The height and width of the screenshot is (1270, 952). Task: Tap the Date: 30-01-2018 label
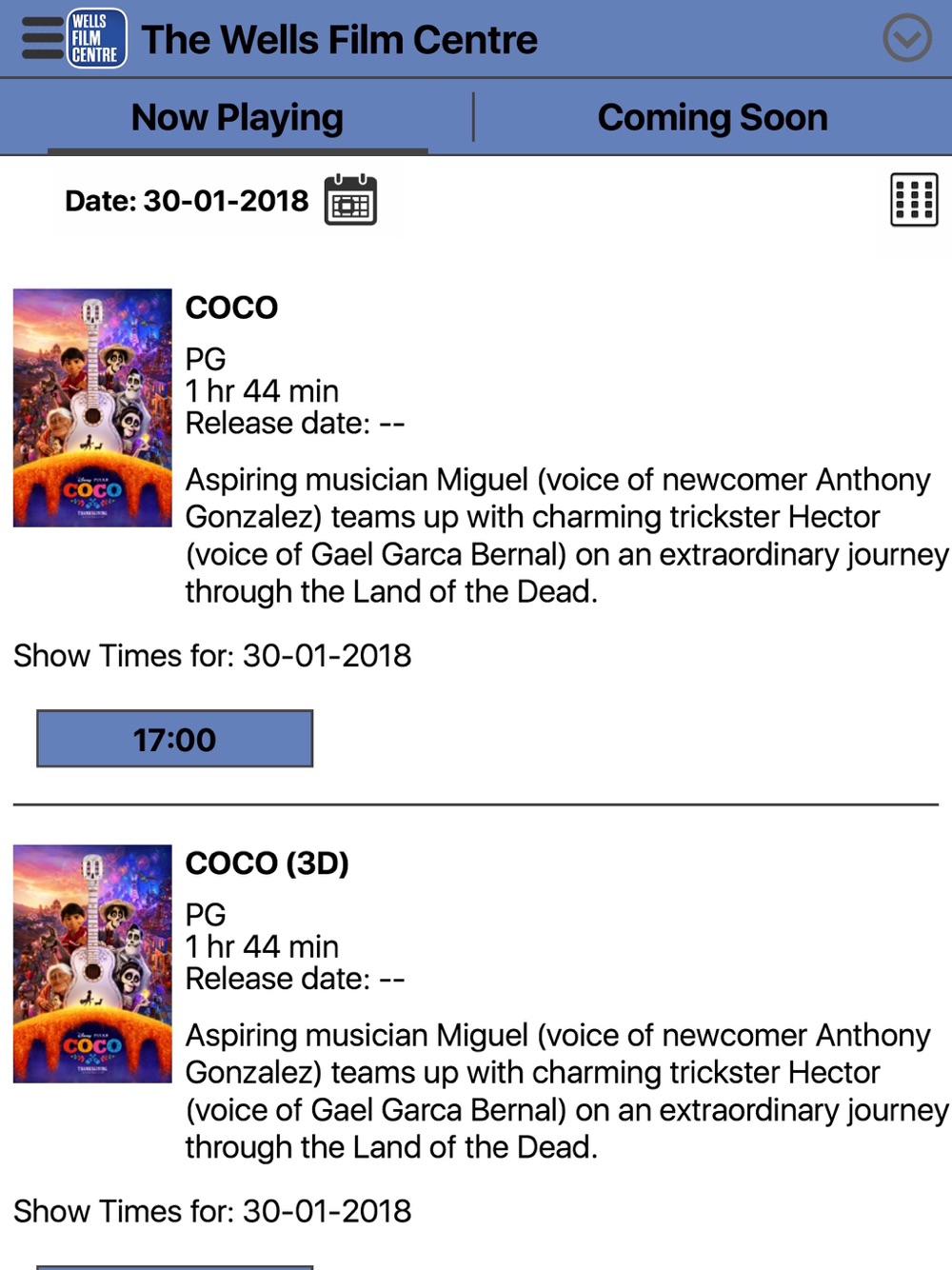(x=187, y=201)
